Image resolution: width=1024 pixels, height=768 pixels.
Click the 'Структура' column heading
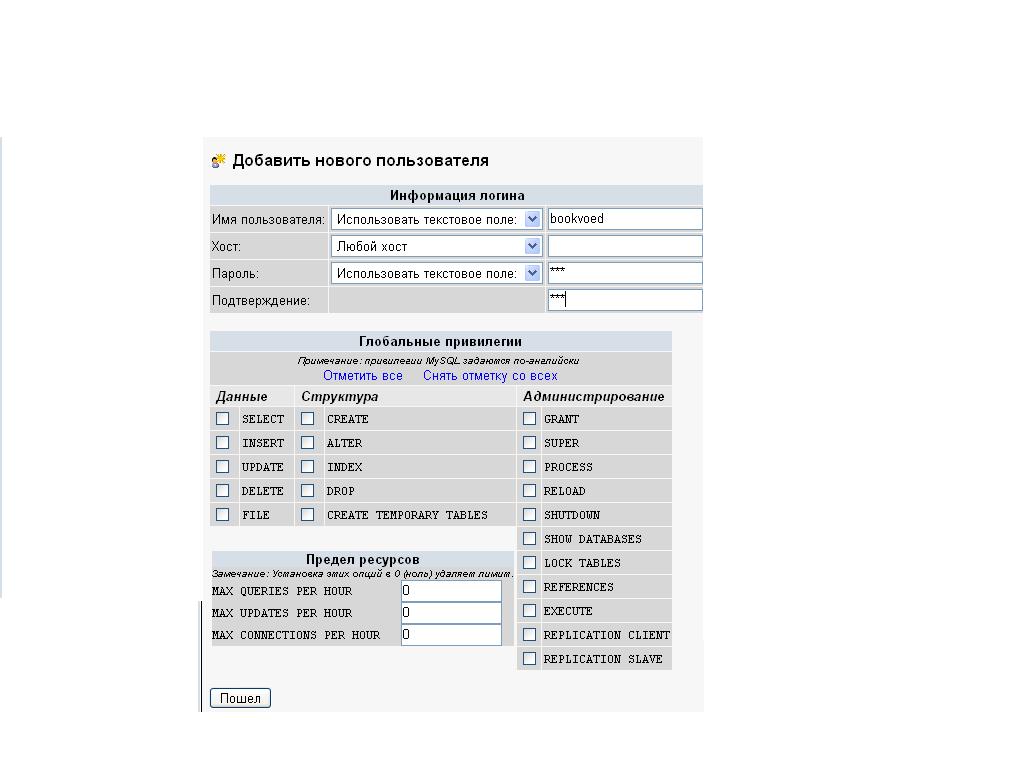(340, 396)
